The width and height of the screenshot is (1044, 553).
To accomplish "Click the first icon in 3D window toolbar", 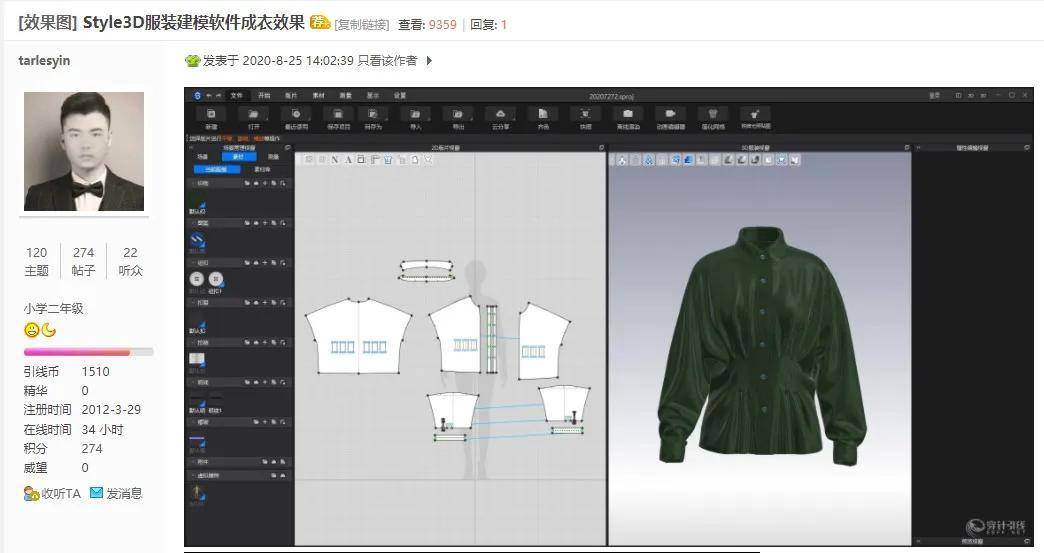I will pyautogui.click(x=621, y=160).
